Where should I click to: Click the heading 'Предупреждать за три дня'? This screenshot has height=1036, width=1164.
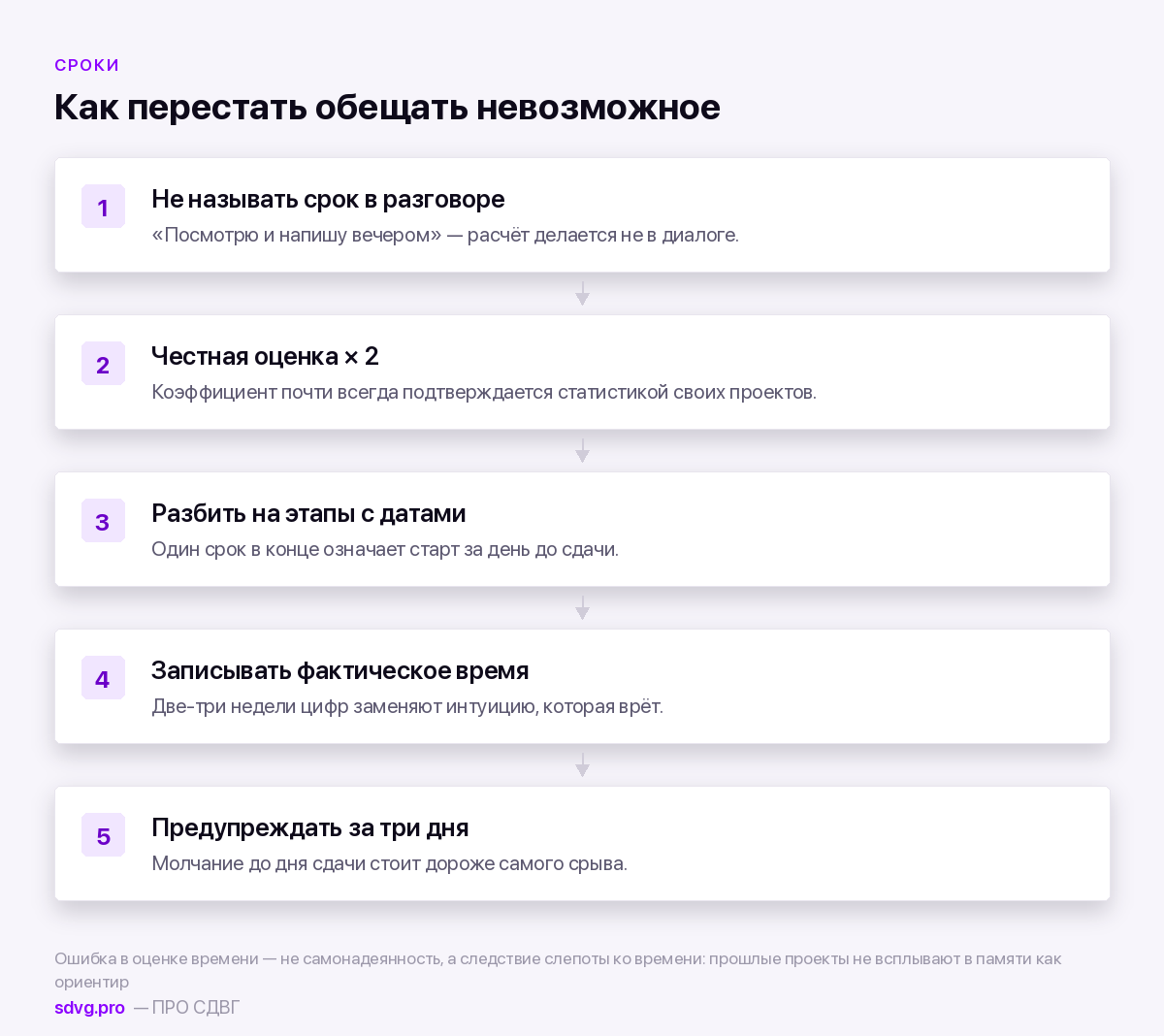310,827
